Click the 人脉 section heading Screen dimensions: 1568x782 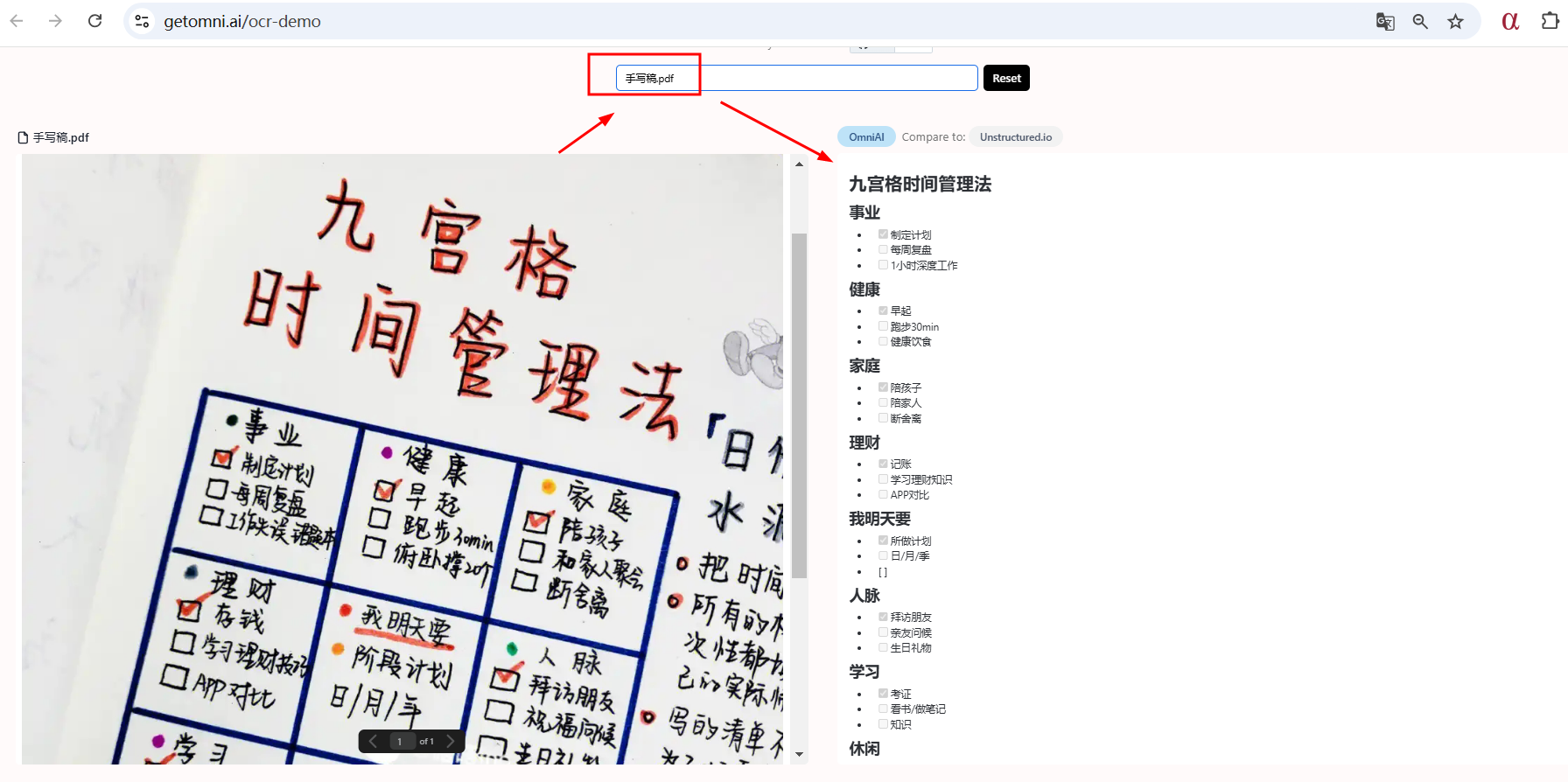coord(864,596)
